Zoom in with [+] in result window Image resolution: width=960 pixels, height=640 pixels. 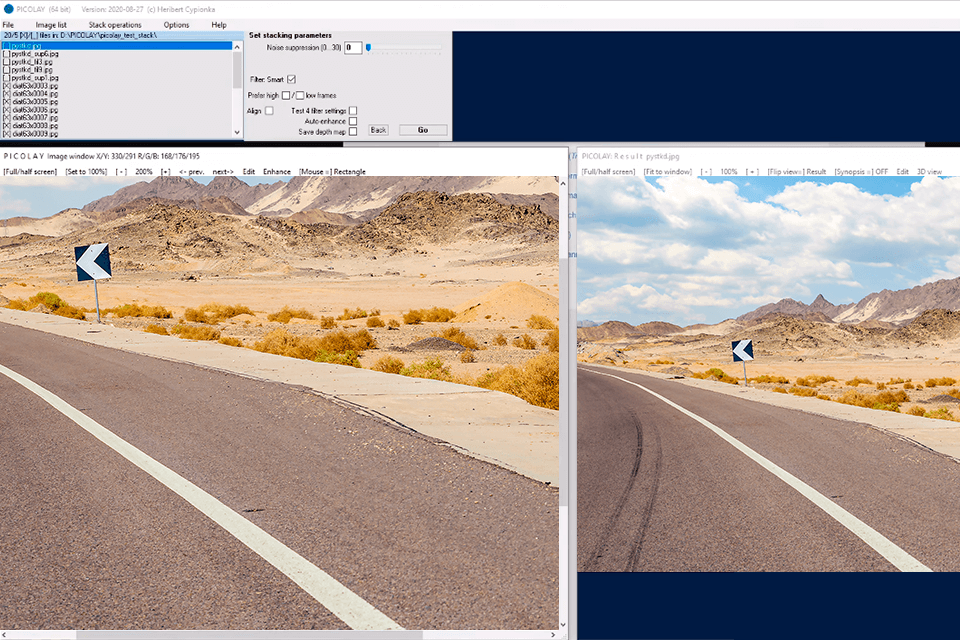coord(751,172)
